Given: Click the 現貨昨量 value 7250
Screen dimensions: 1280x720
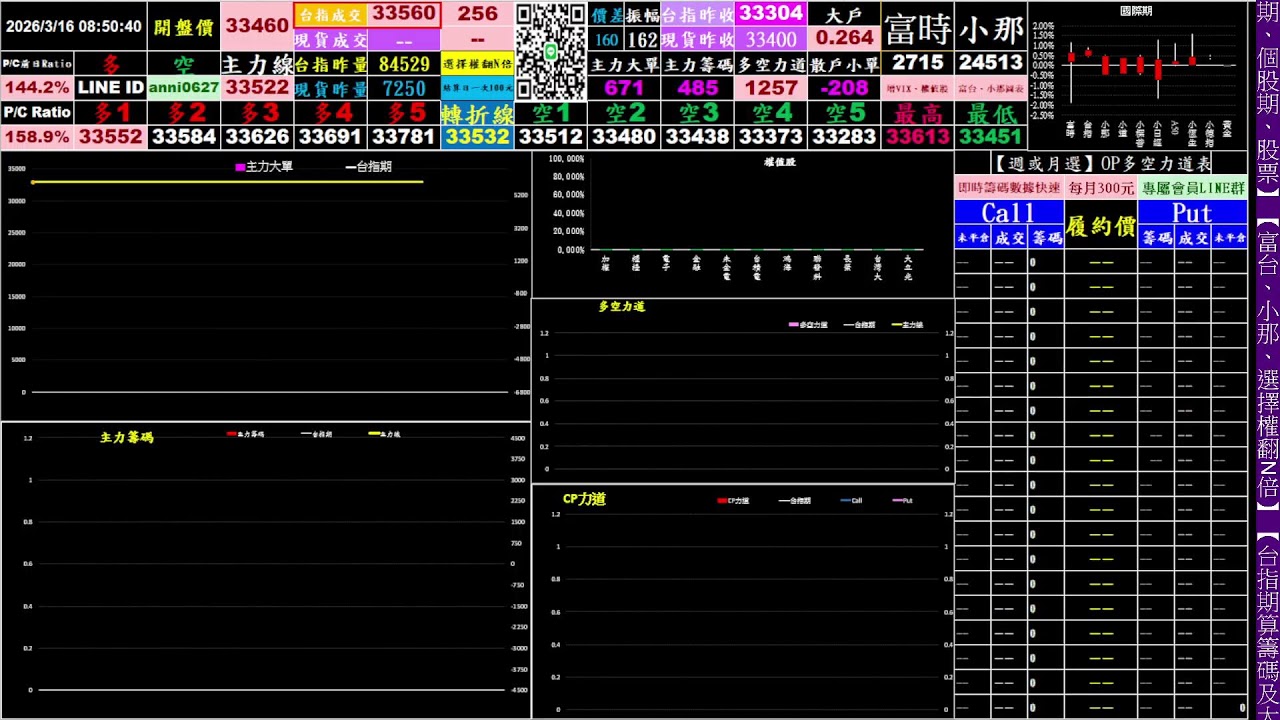Looking at the screenshot, I should point(404,88).
